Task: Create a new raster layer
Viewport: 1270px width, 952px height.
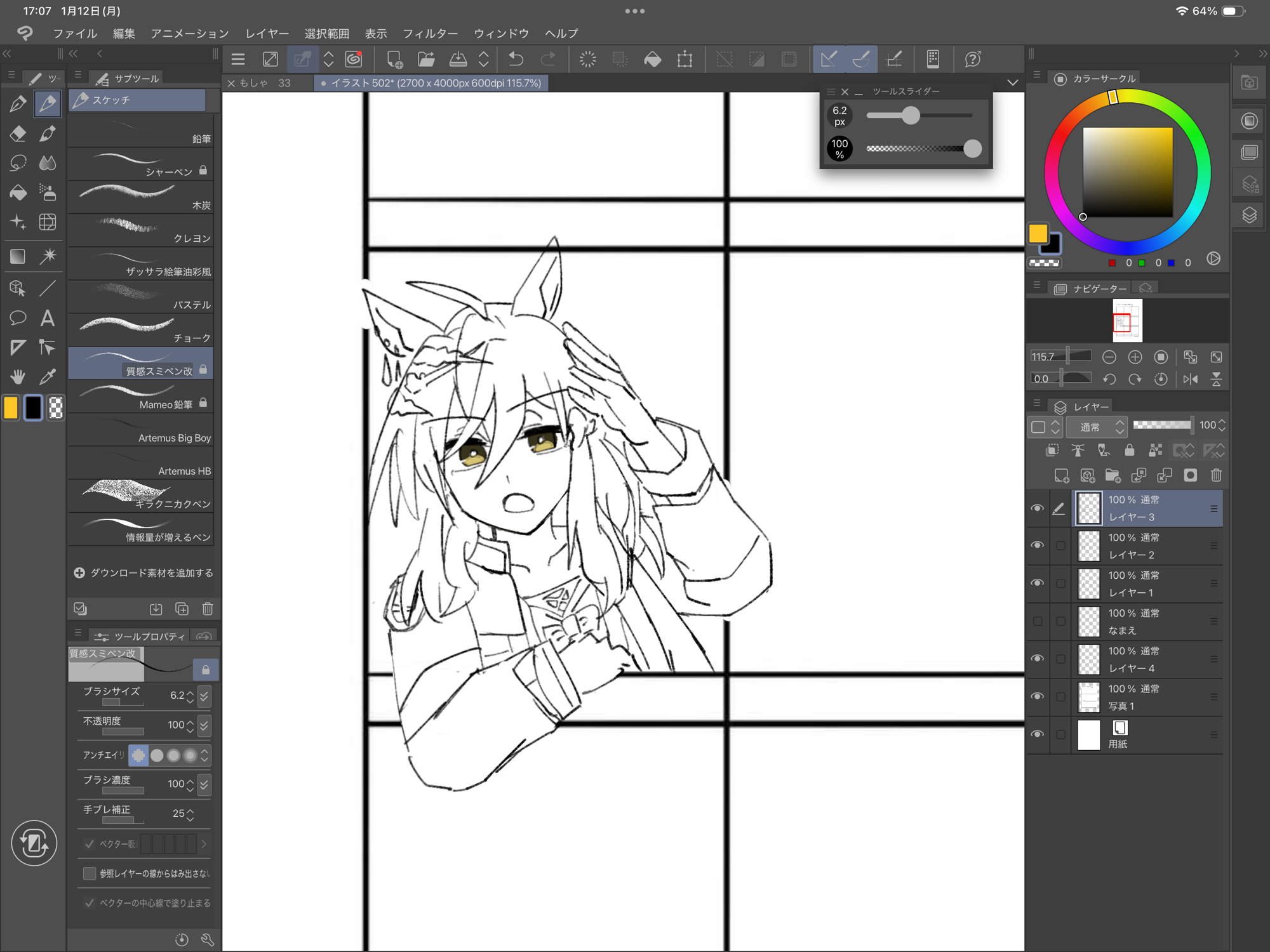Action: tap(1061, 475)
